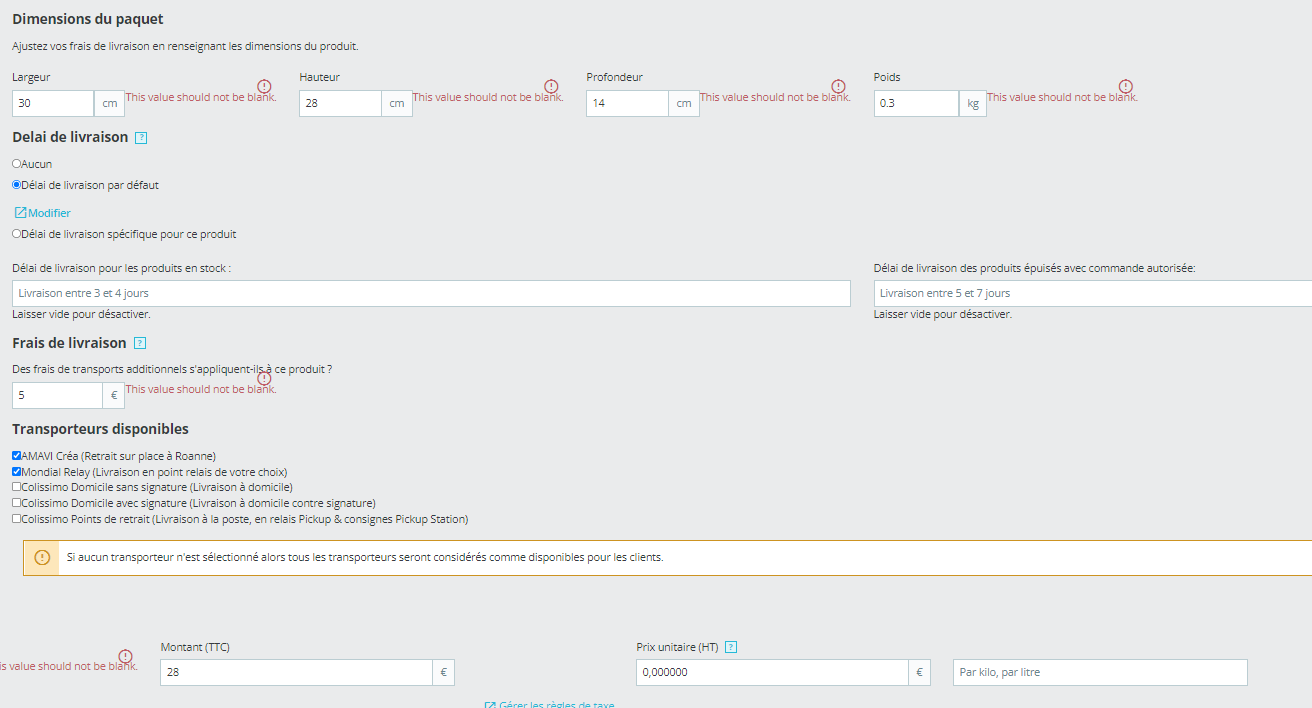Click warning icon next to Profondeur field
This screenshot has height=708, width=1312.
point(838,86)
